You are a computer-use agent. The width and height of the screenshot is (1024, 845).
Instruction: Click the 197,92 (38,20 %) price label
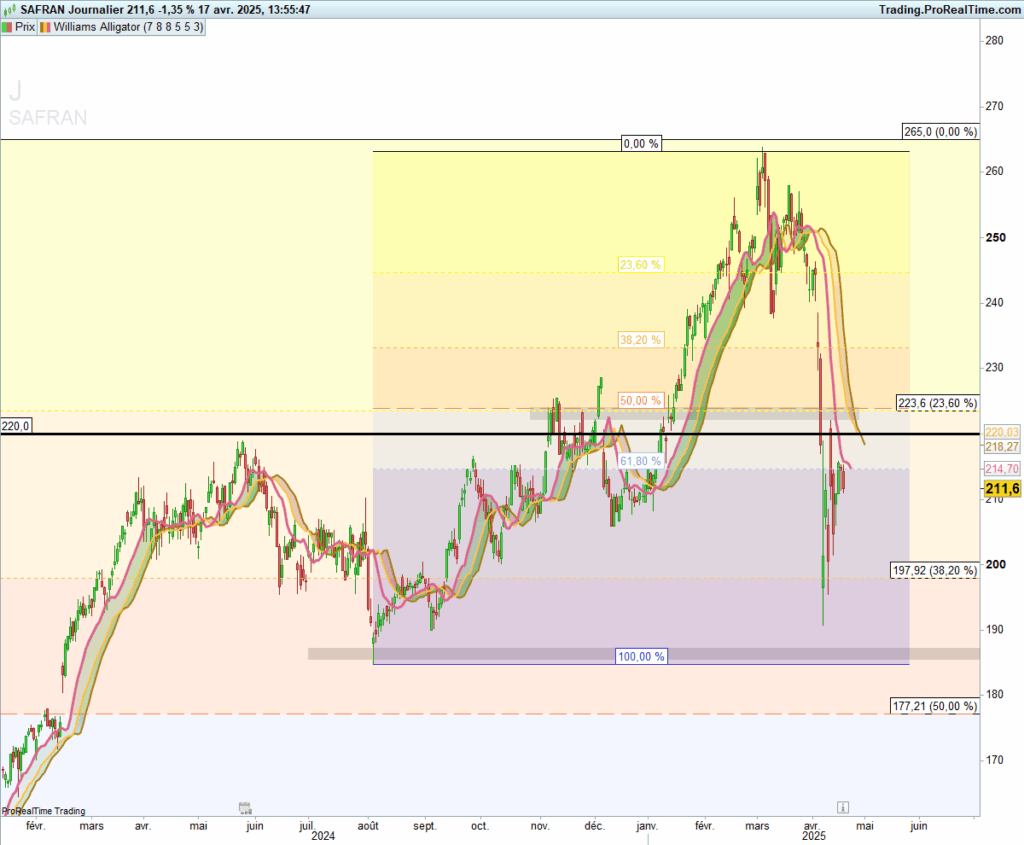tap(934, 570)
